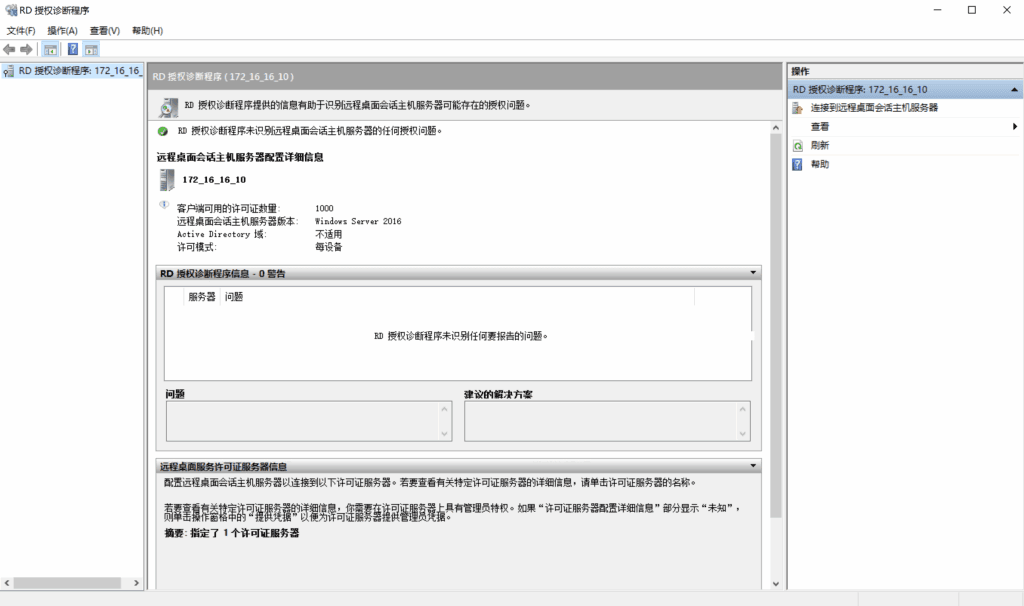Click the 帮助 help icon in actions pane
1024x606 pixels.
click(797, 165)
